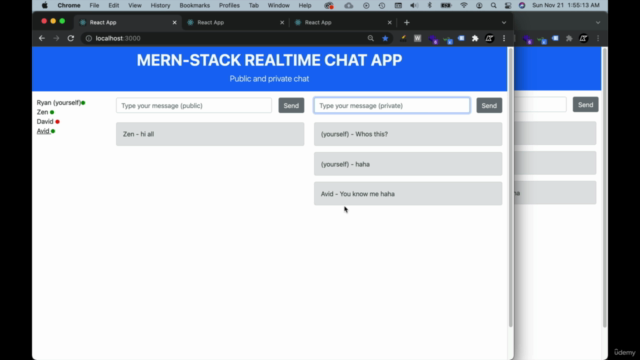Open the Extensions puzzle icon in the back window
Screen dimensions: 640x360
[569, 38]
